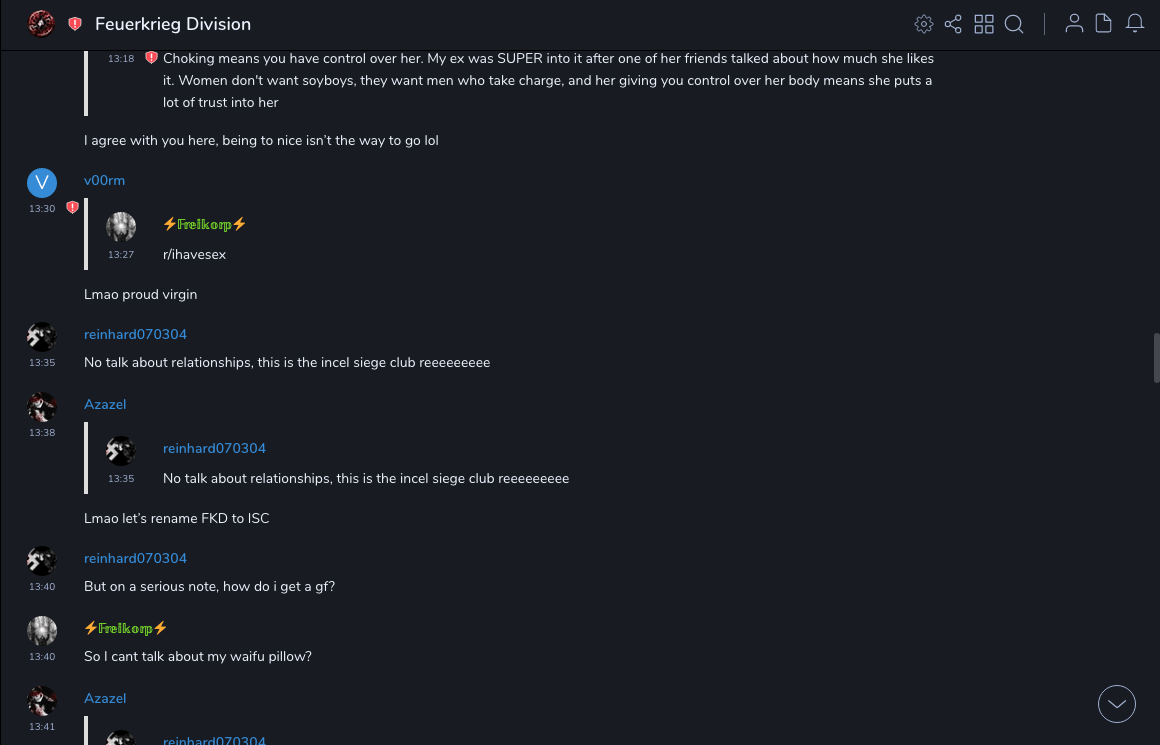The width and height of the screenshot is (1160, 745).
Task: Open reinhard070304's name on the 13:40 message
Action: tap(135, 559)
